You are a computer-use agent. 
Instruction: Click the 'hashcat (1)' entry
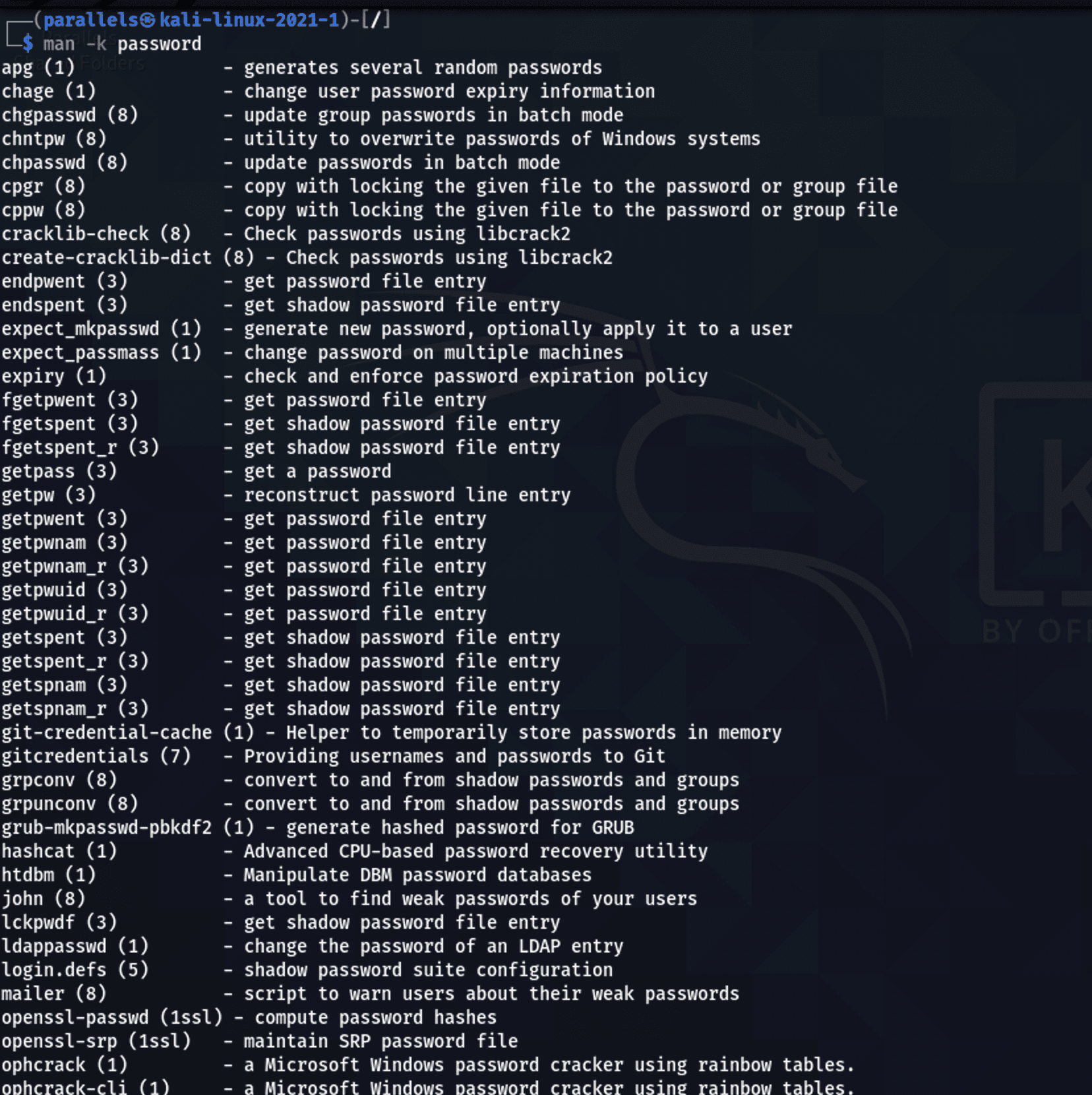[59, 852]
